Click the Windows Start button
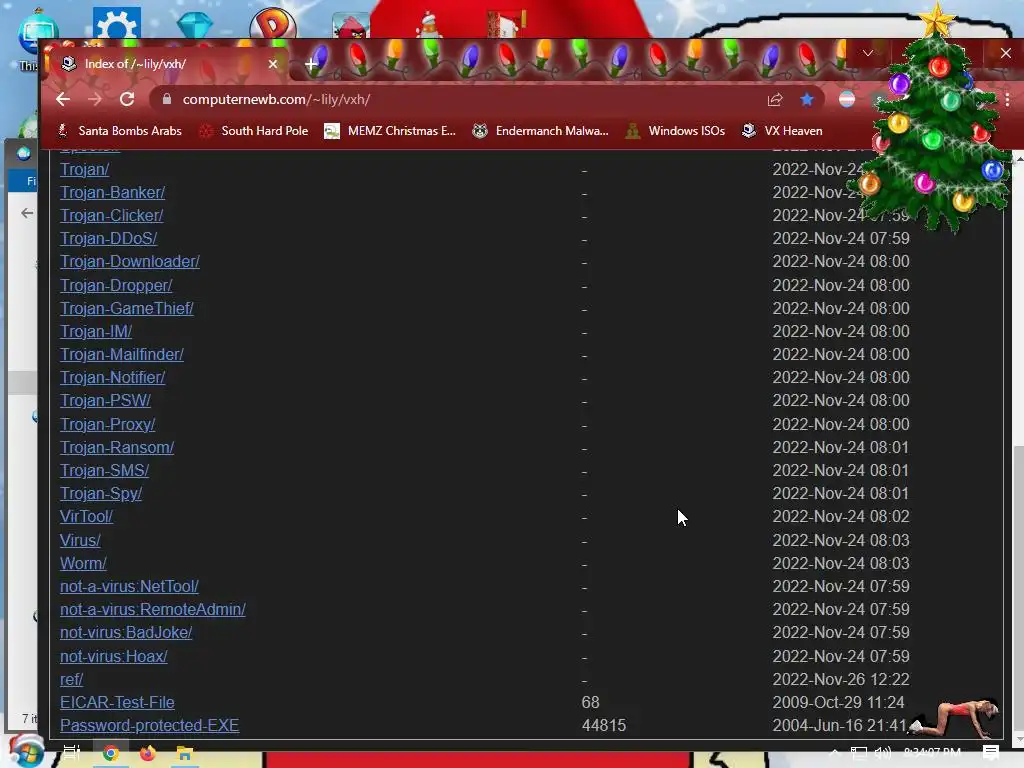 click(26, 752)
